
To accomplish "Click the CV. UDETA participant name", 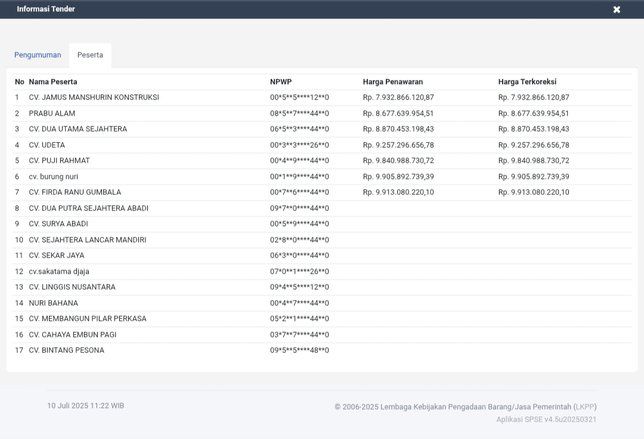I will (x=49, y=145).
